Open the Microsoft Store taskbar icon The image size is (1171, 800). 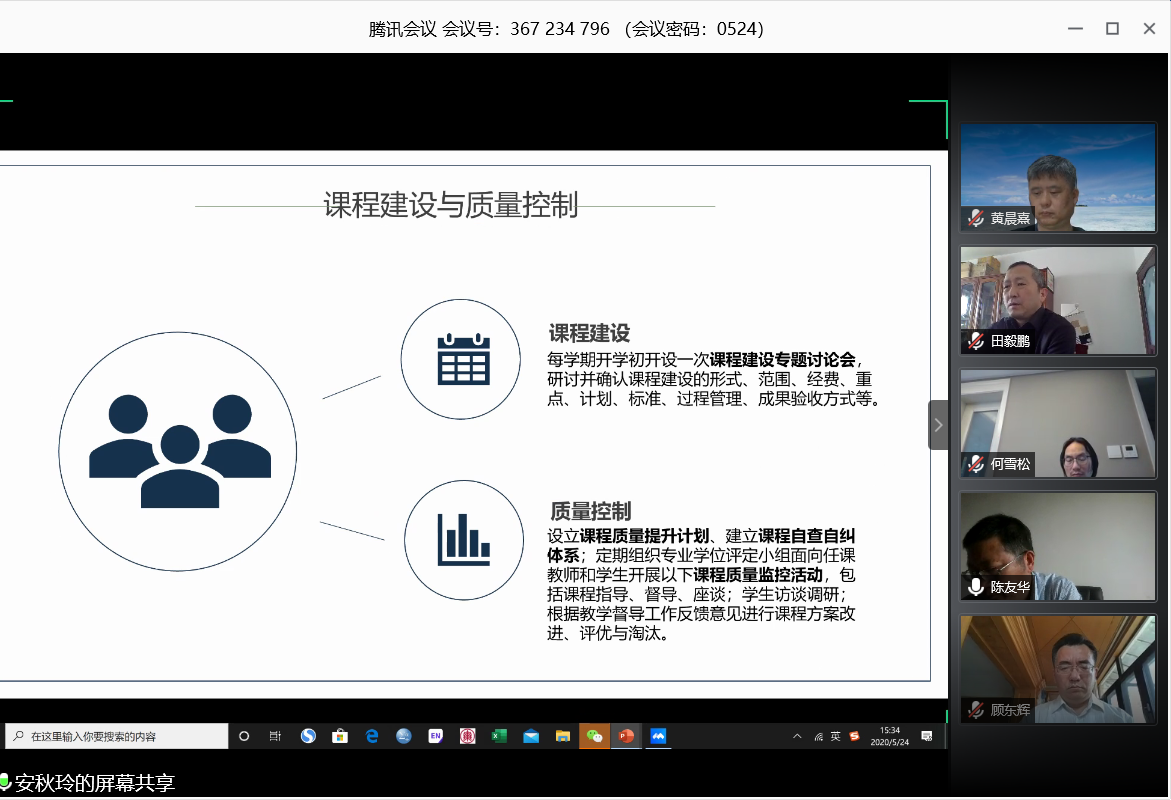[x=339, y=736]
